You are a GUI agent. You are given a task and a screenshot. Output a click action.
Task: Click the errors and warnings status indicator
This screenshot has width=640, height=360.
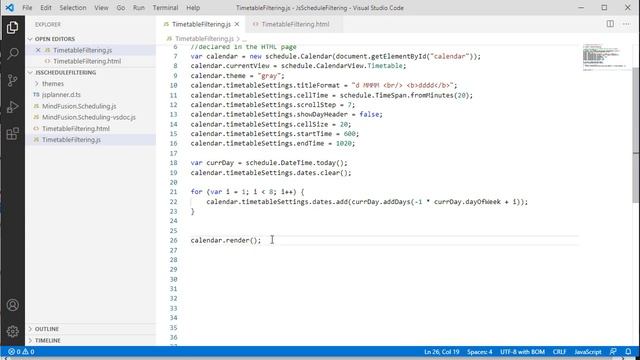tap(21, 351)
